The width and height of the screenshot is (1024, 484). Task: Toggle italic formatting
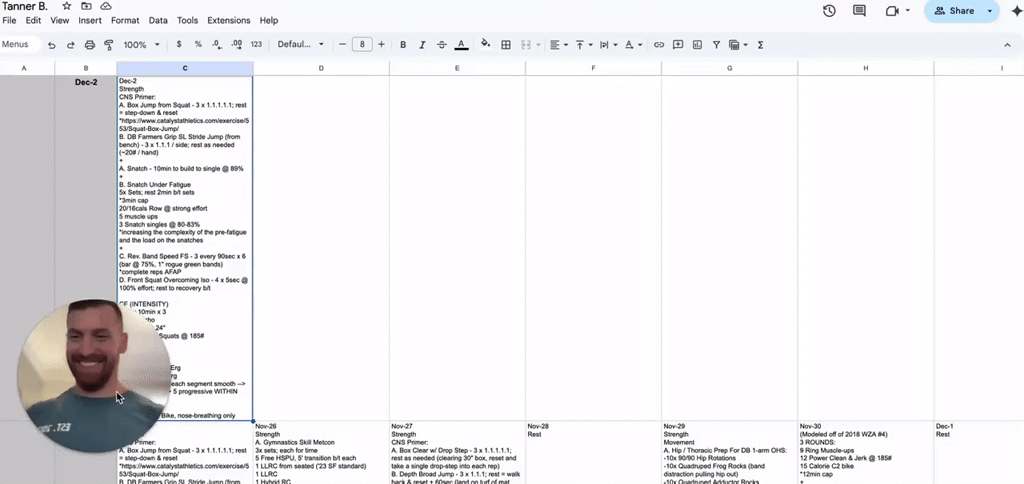click(422, 44)
